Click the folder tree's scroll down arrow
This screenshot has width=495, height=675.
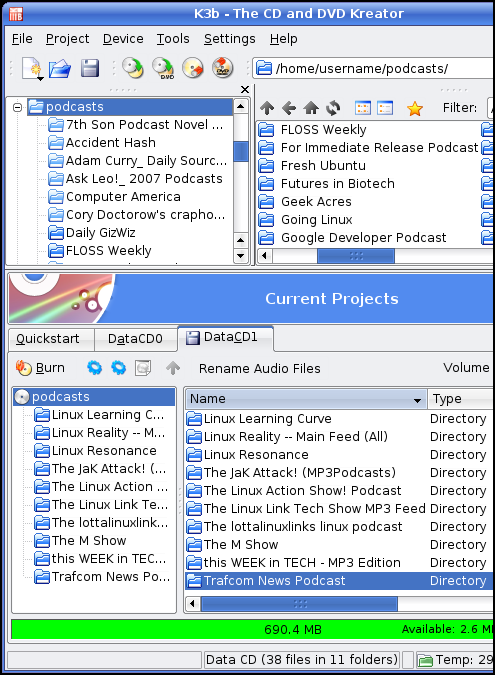(x=241, y=256)
